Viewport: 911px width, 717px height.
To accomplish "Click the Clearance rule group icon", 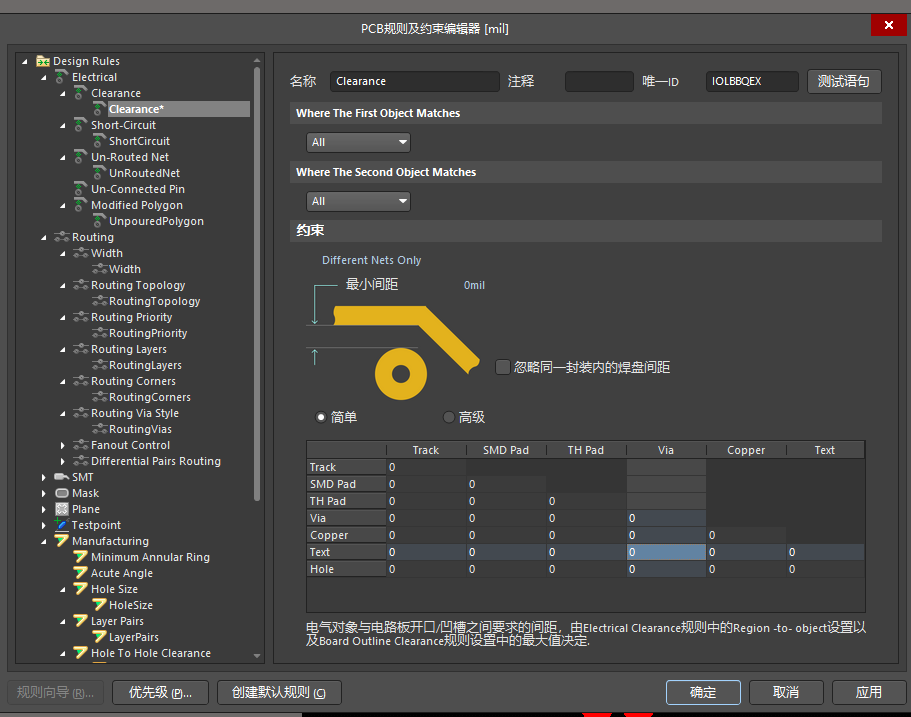I will (80, 93).
